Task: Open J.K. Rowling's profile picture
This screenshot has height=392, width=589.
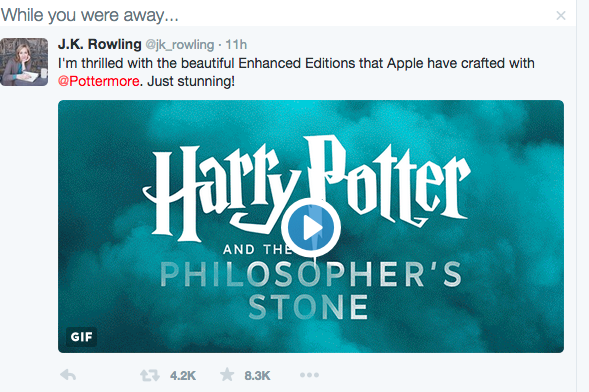Action: pyautogui.click(x=24, y=62)
